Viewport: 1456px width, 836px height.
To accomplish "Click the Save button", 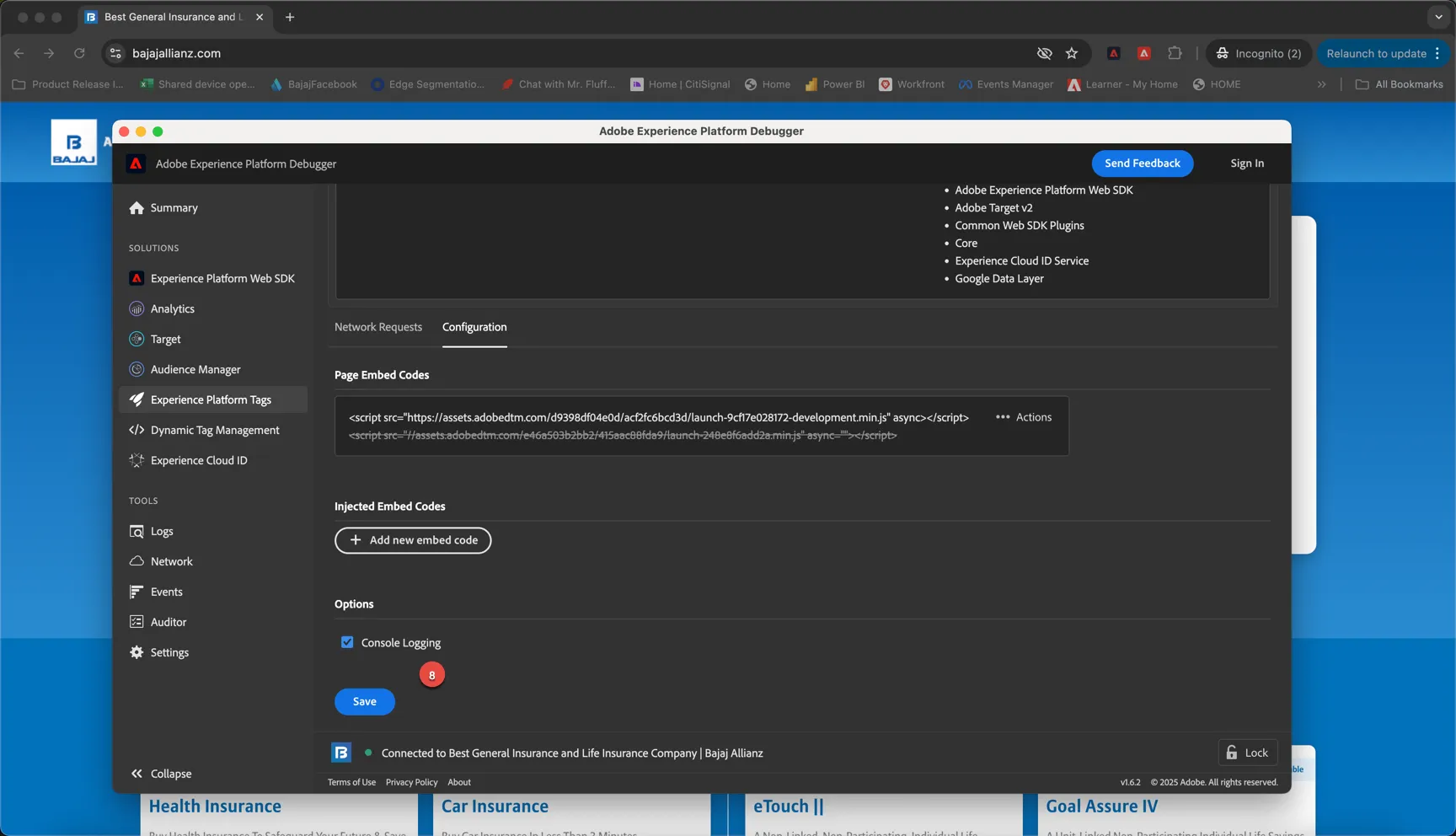I will [365, 702].
